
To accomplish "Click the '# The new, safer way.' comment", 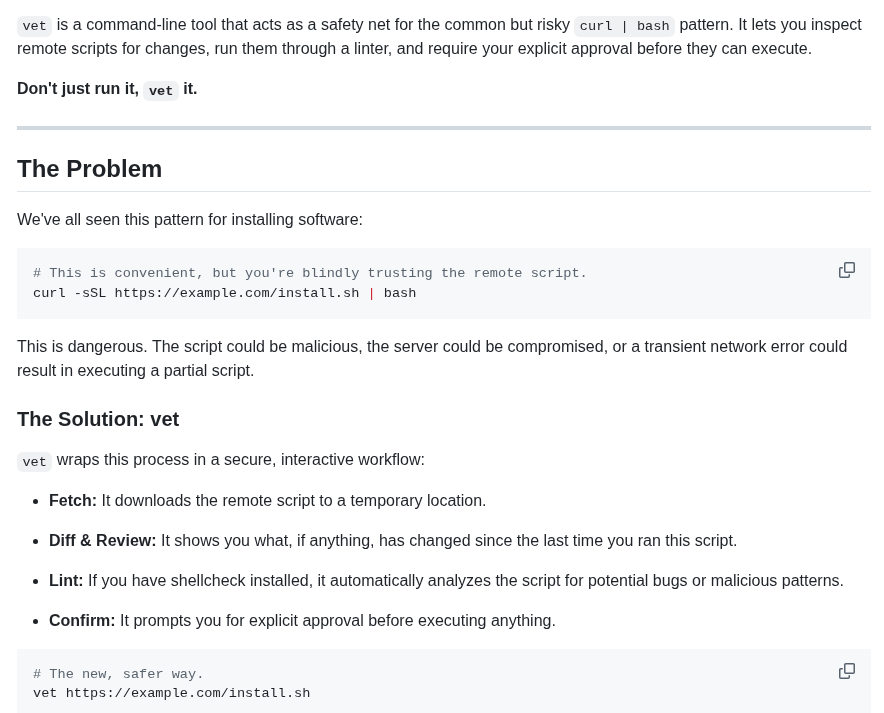I will coord(118,674).
